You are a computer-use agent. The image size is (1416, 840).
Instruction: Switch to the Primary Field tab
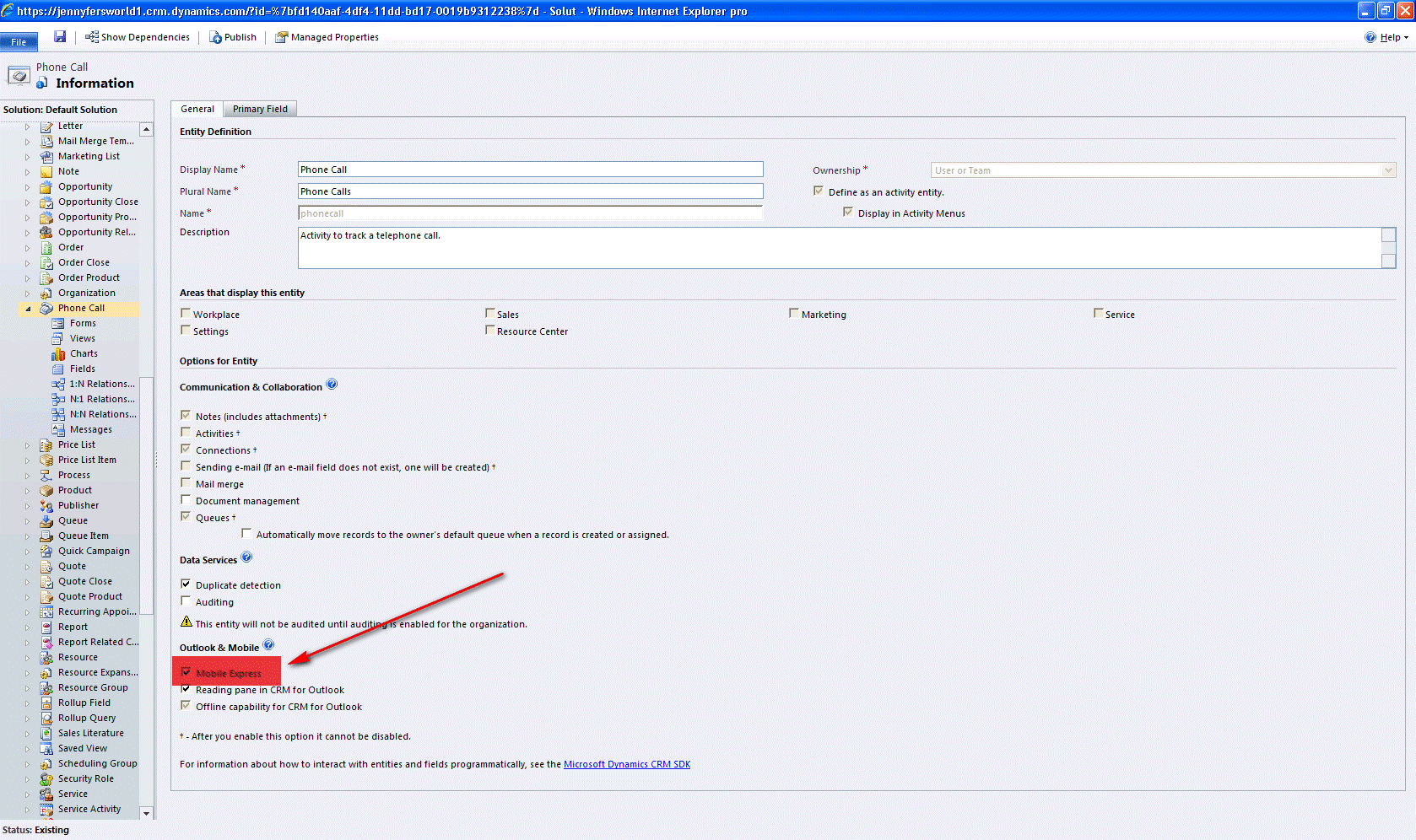pos(260,109)
